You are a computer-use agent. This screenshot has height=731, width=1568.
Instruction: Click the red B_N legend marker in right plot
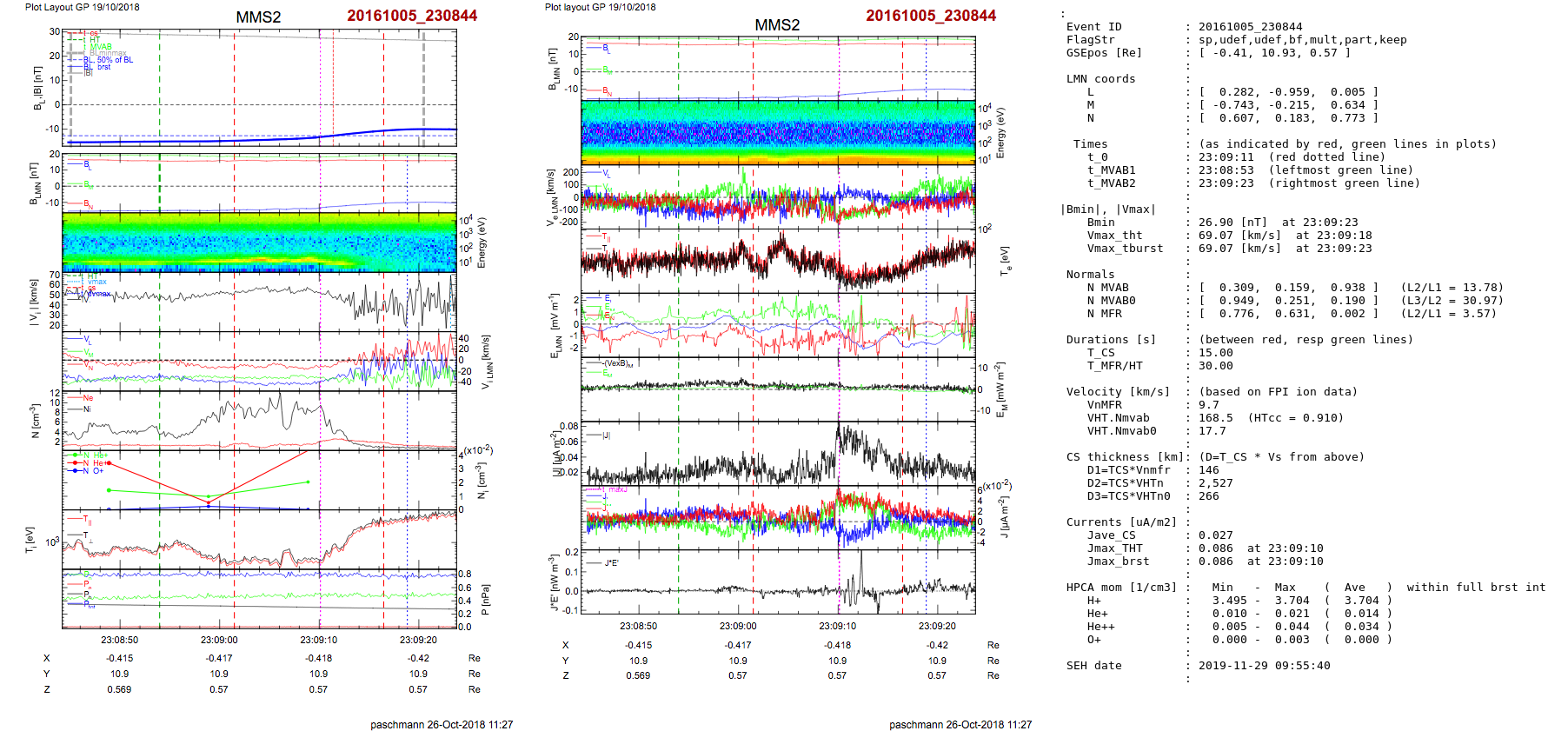tap(606, 91)
